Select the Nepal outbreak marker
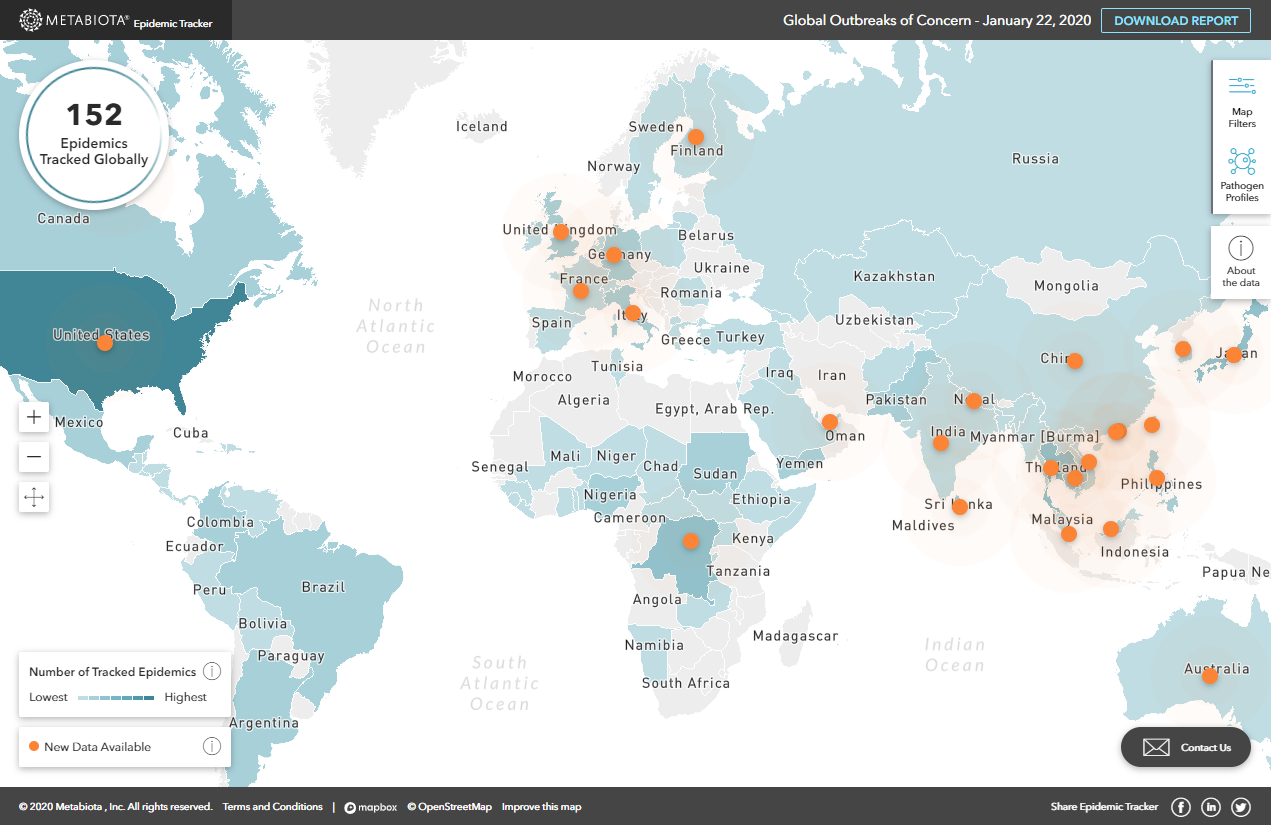Screen dimensions: 1271x825 click(x=974, y=401)
